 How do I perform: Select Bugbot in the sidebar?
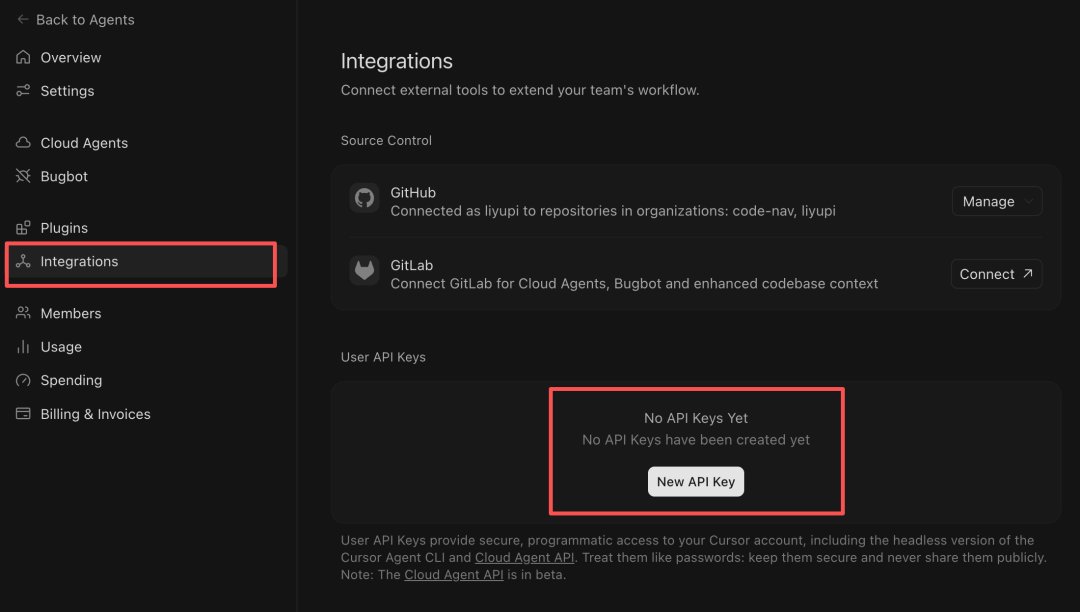pyautogui.click(x=64, y=176)
